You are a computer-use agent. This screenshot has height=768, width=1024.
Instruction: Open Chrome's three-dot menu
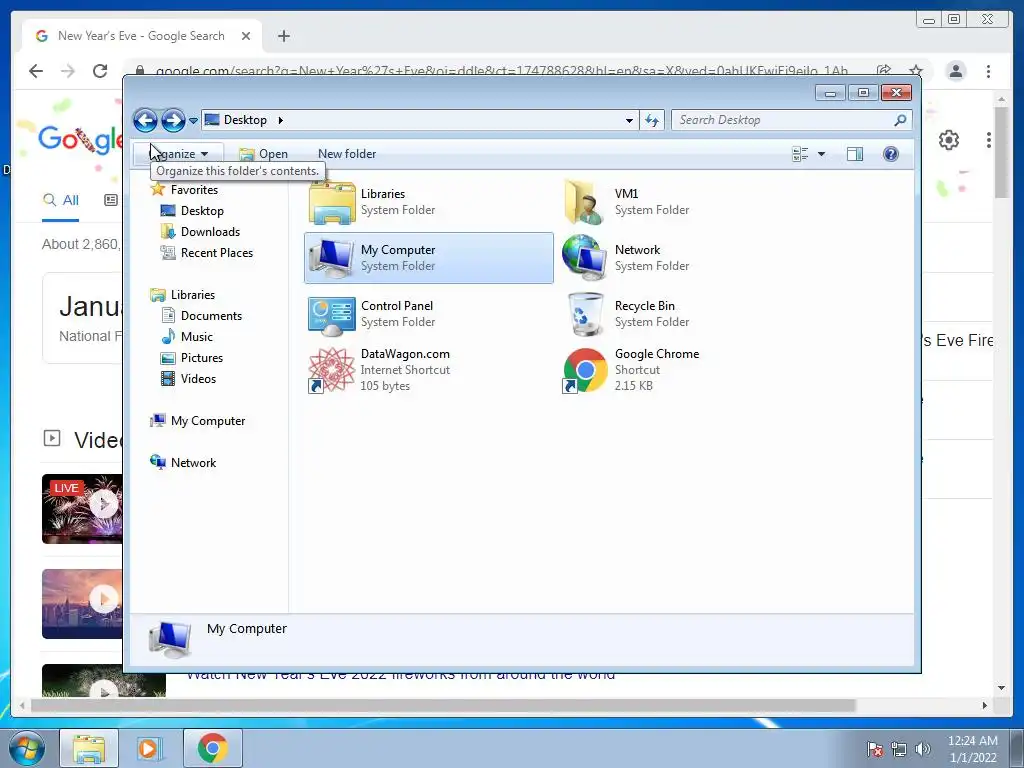(x=988, y=71)
